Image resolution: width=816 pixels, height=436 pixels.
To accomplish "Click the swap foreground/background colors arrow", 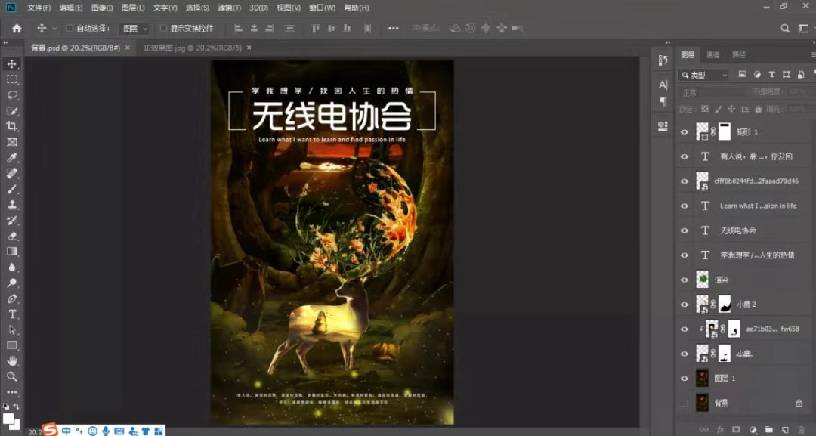I will (x=17, y=407).
